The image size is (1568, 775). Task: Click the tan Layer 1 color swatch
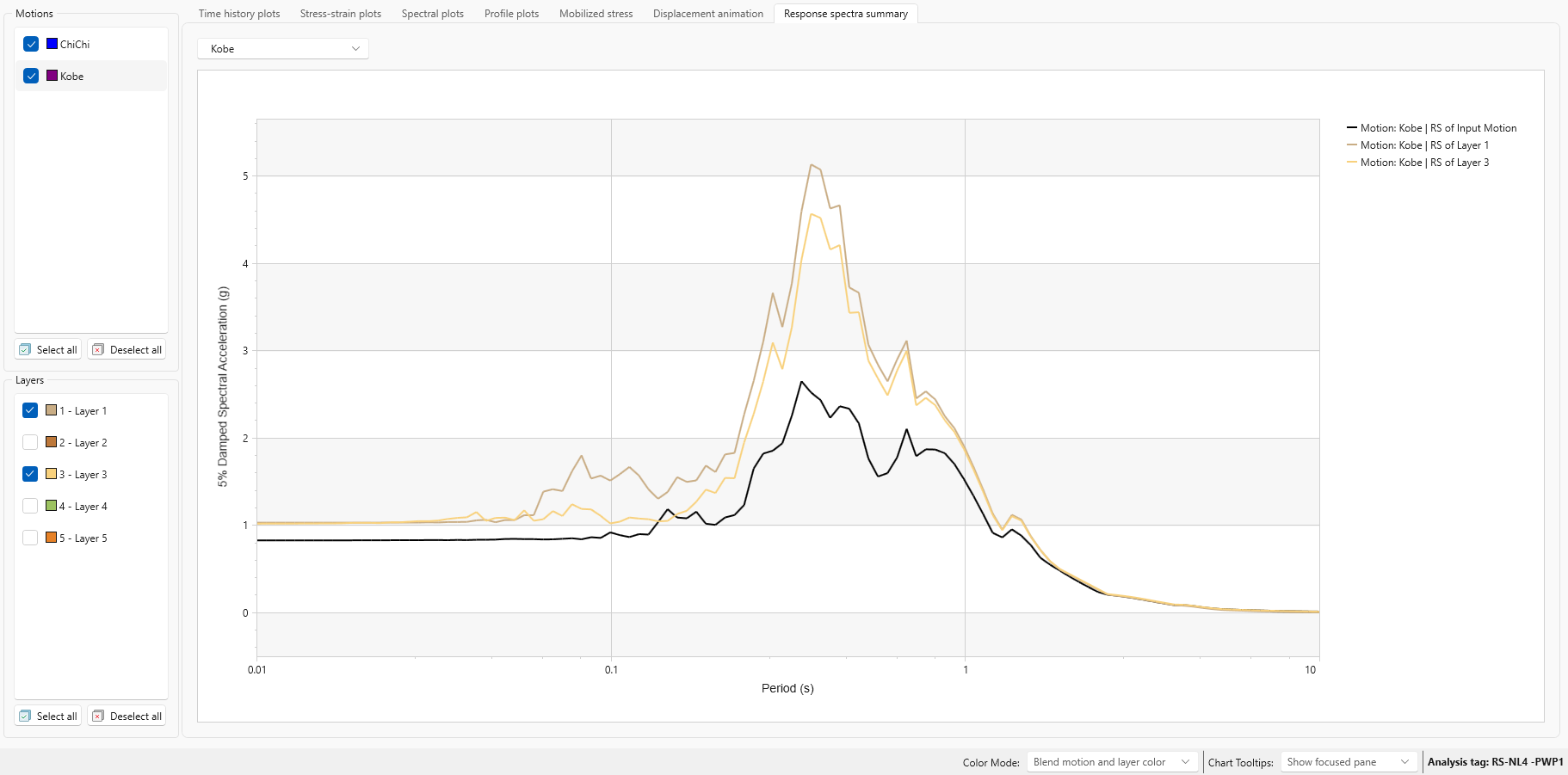pos(51,410)
